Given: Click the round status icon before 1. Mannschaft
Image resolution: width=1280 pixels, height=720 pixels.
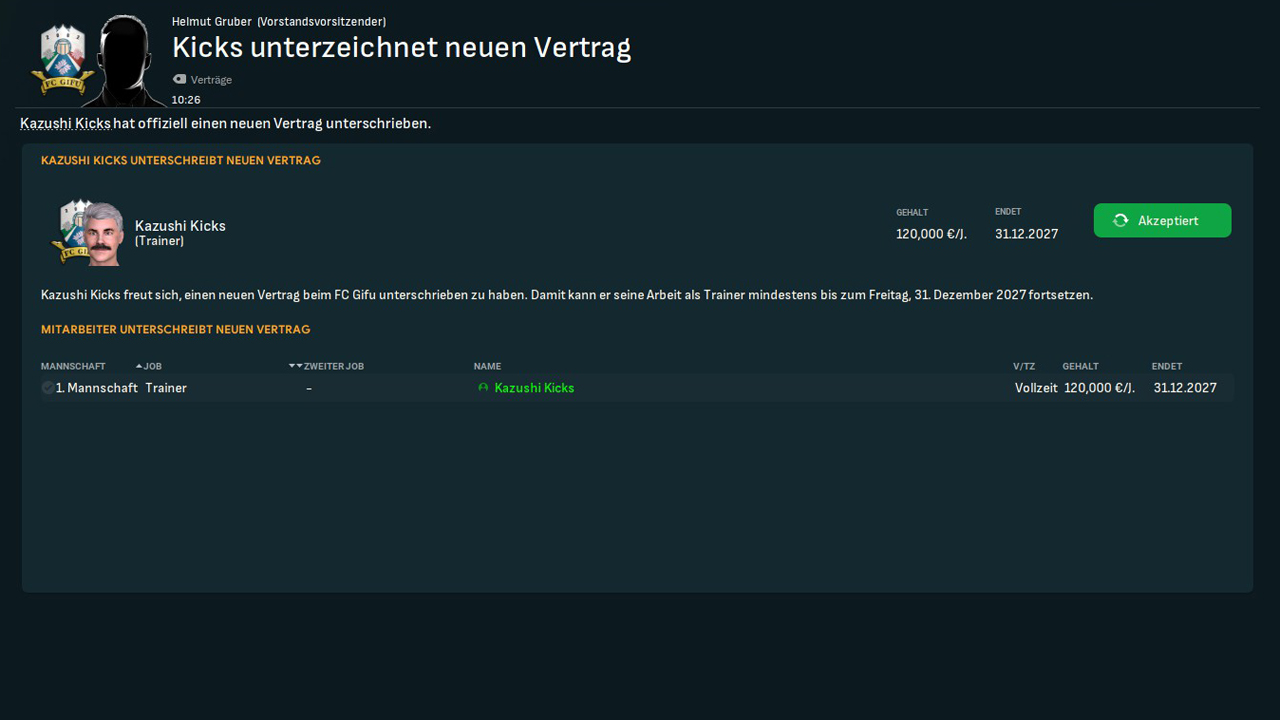Looking at the screenshot, I should 48,388.
